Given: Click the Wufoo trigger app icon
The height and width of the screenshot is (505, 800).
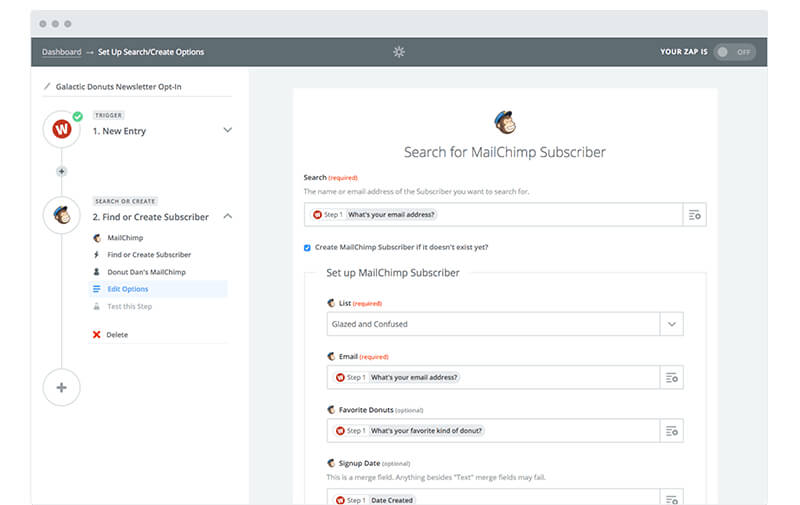Looking at the screenshot, I should pyautogui.click(x=62, y=129).
